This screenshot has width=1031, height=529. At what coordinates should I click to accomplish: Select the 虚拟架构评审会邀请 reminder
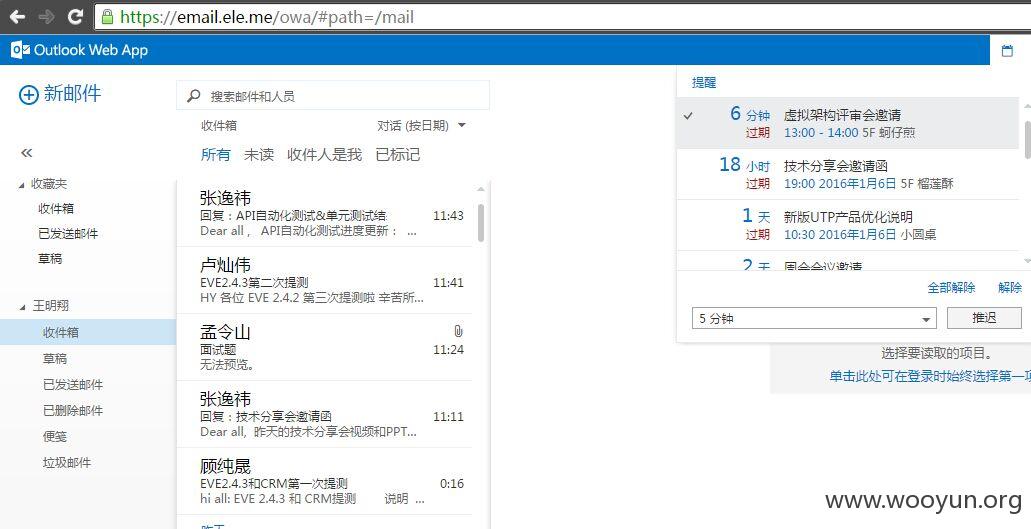pyautogui.click(x=848, y=123)
